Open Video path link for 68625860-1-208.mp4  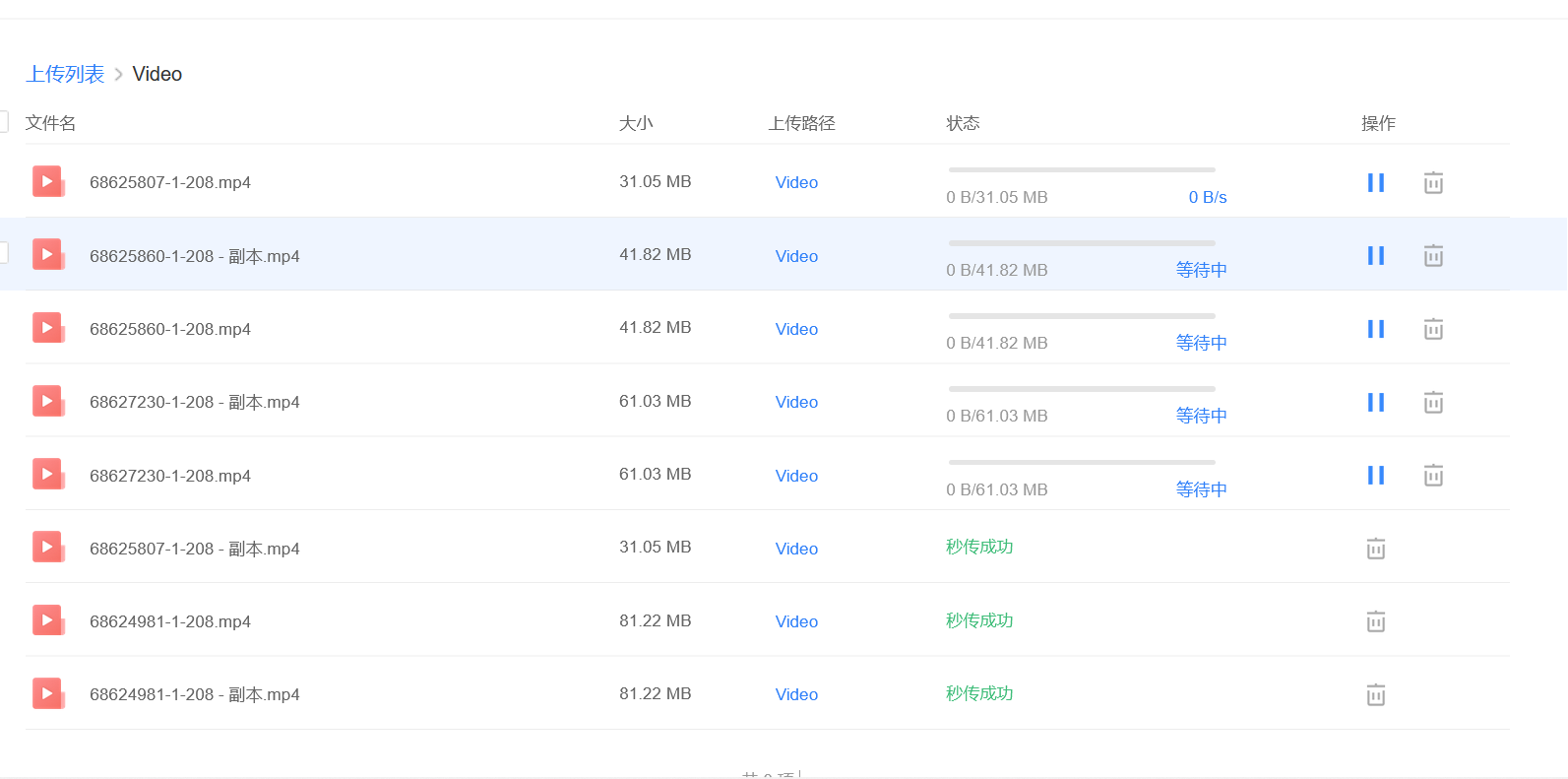(x=796, y=329)
